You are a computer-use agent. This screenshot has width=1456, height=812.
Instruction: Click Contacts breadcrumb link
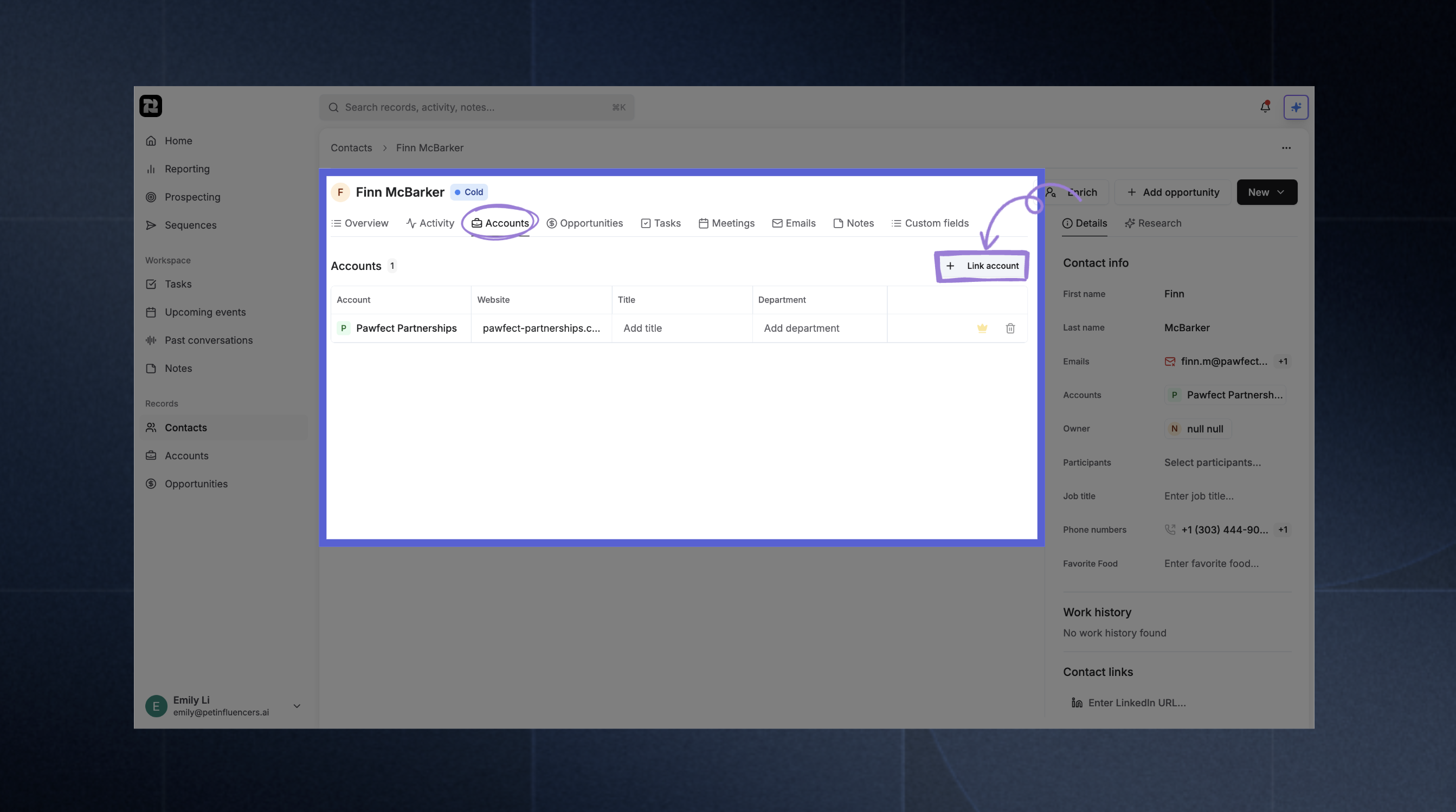(x=351, y=148)
